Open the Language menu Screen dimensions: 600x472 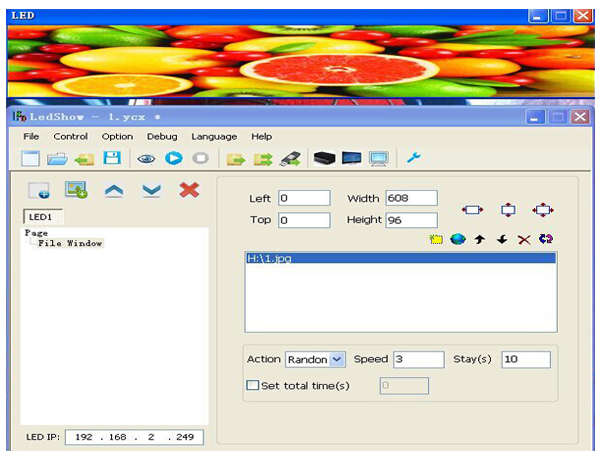[214, 136]
